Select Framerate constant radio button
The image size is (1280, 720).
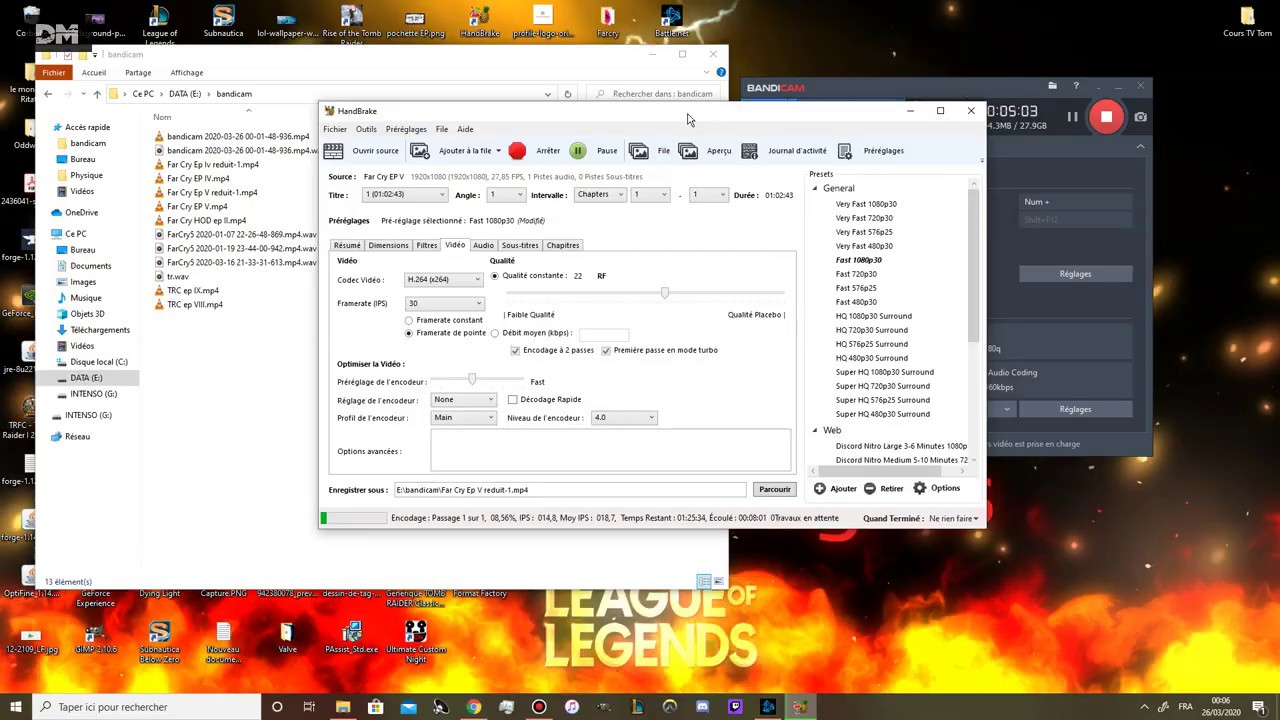(409, 321)
